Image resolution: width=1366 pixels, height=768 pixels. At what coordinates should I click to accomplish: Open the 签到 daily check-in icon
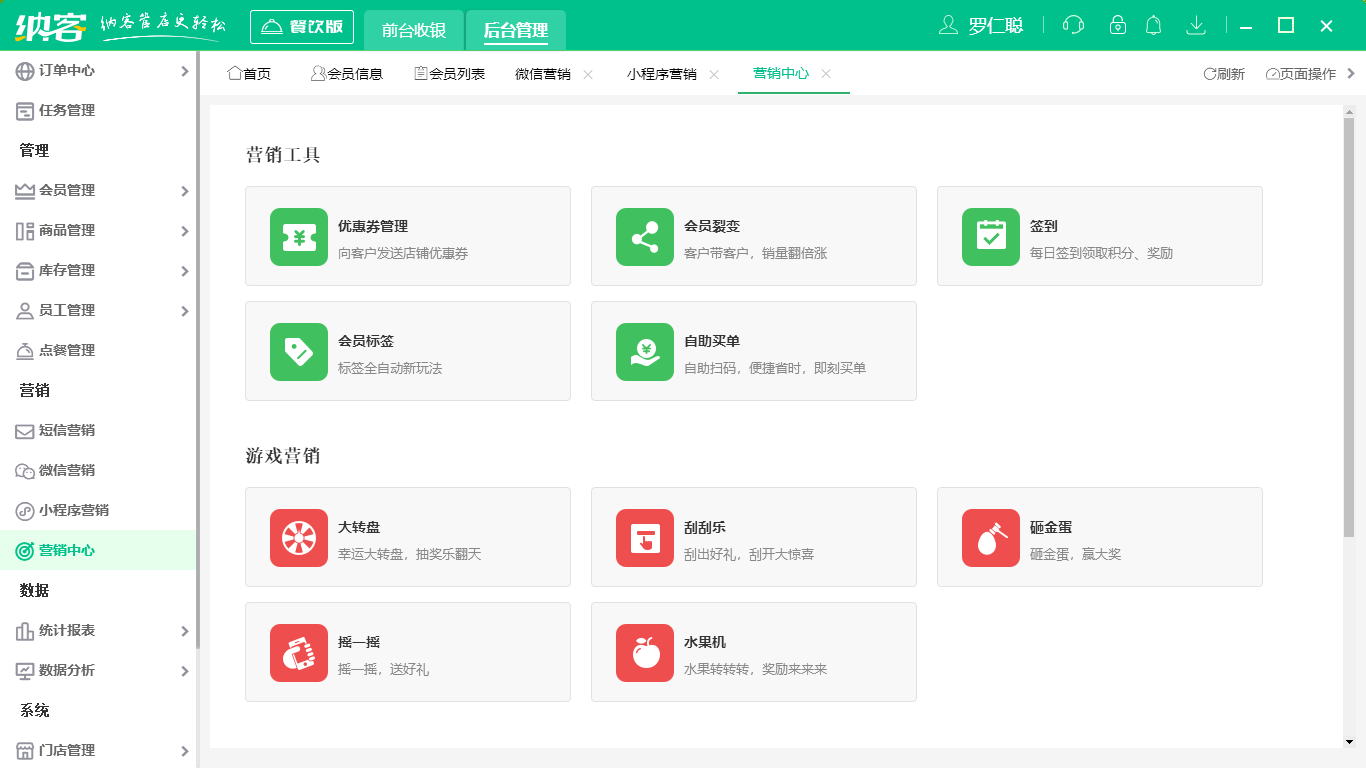(990, 237)
